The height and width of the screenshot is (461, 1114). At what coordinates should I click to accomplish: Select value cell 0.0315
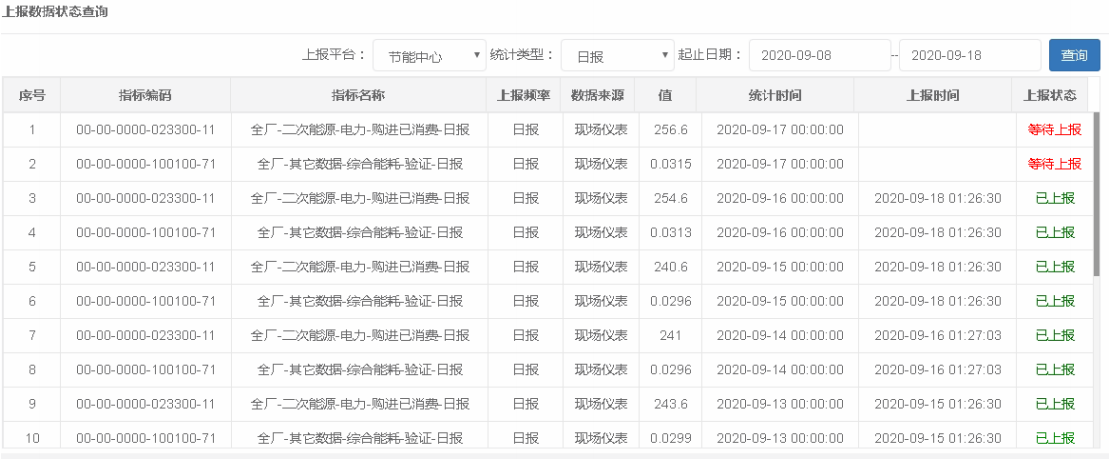click(x=671, y=164)
